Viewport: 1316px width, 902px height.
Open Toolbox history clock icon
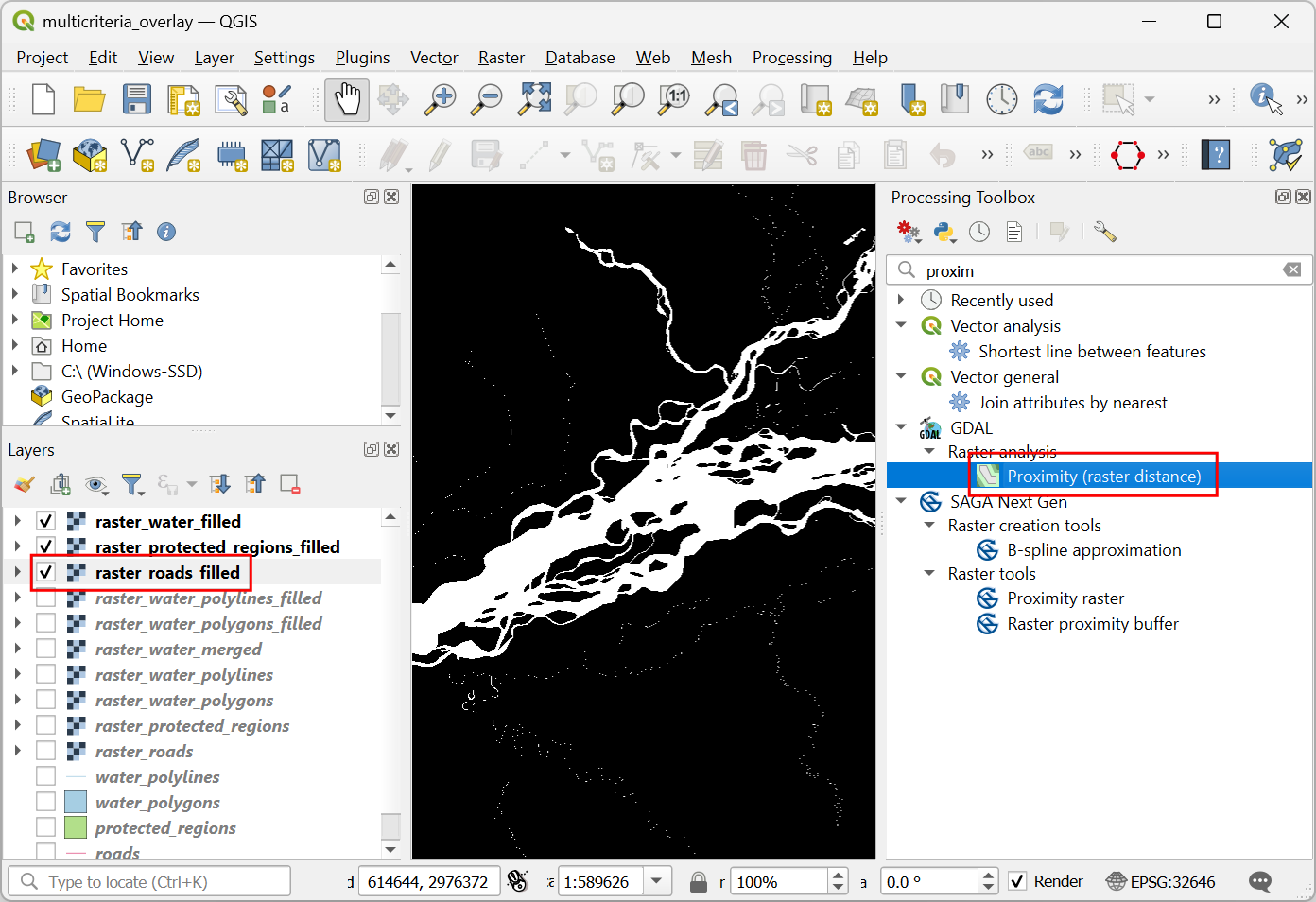click(979, 232)
